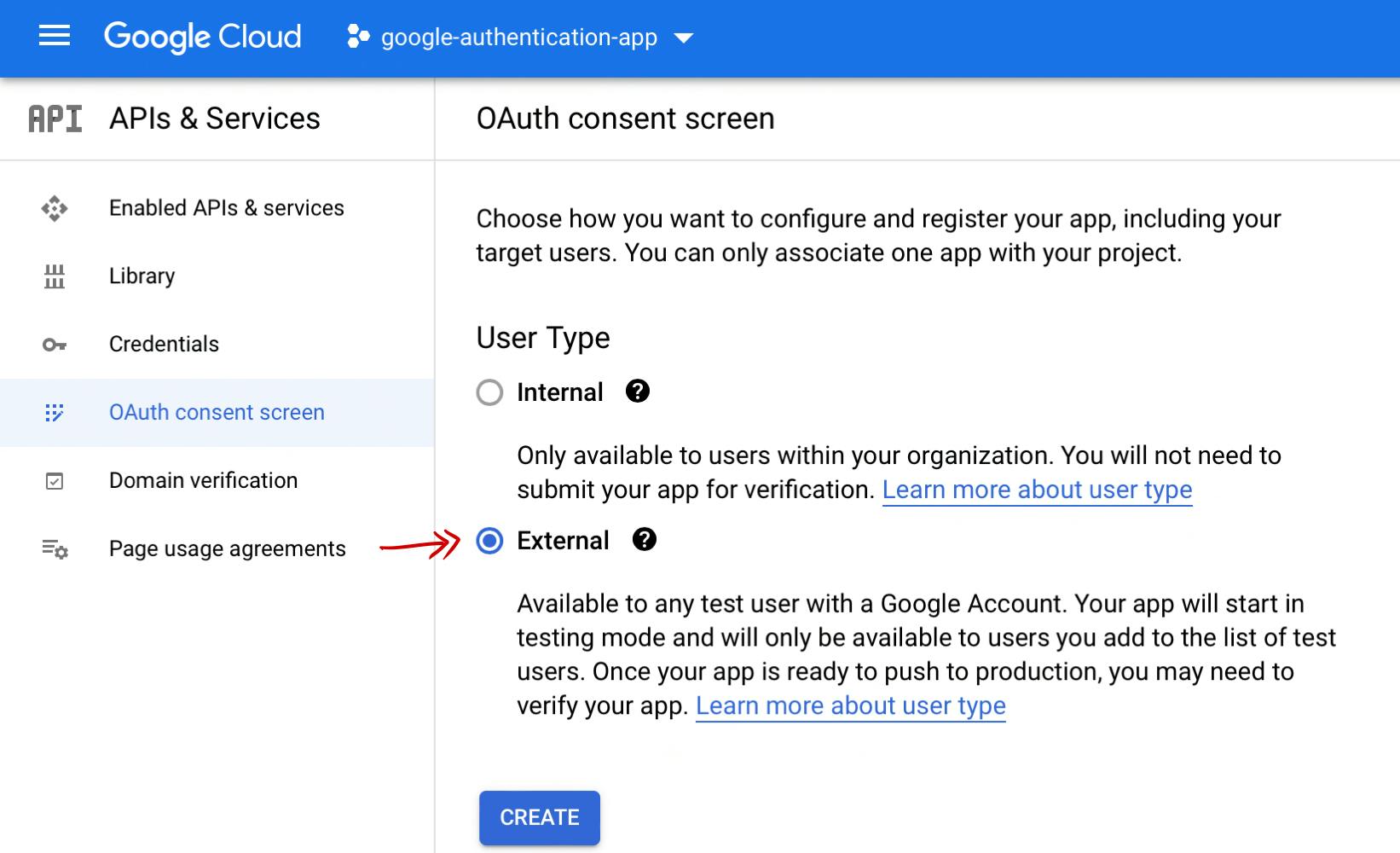The width and height of the screenshot is (1400, 853).
Task: Click the Library icon in sidebar
Action: pyautogui.click(x=55, y=276)
